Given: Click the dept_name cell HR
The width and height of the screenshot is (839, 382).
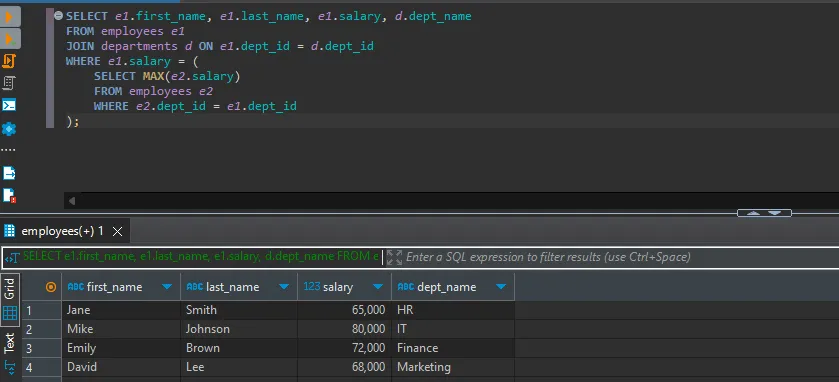Looking at the screenshot, I should [x=453, y=310].
